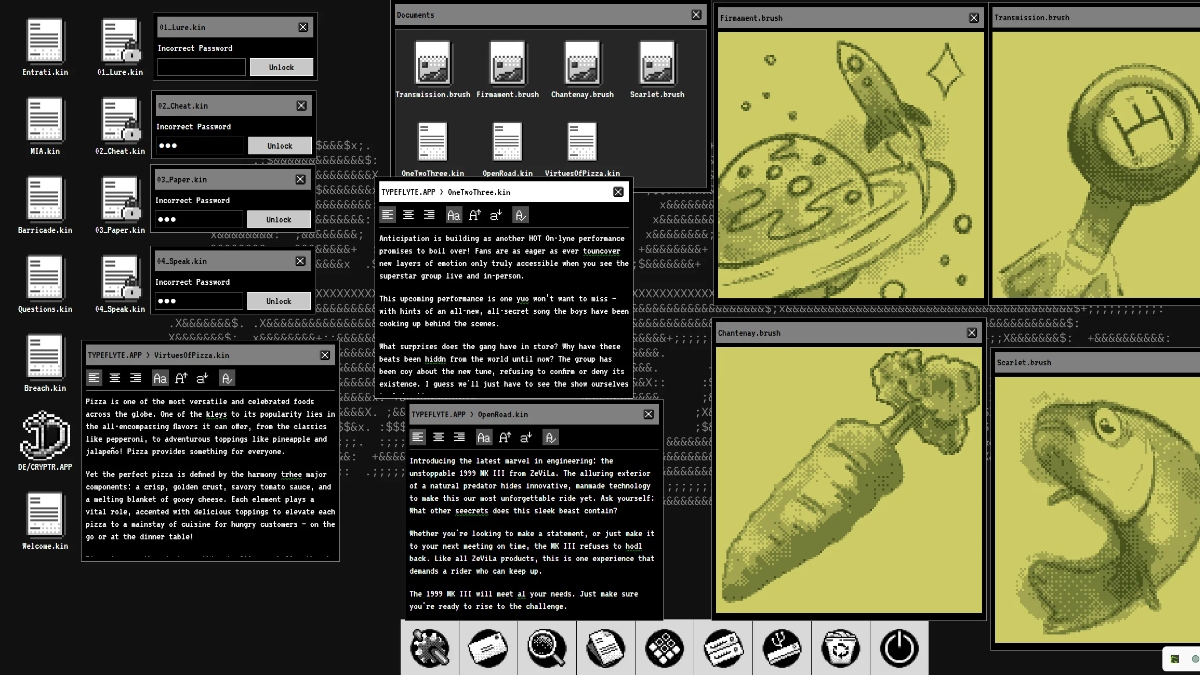Viewport: 1200px width, 675px height.
Task: Open the DE/CRYPTR.APP desktop icon
Action: pyautogui.click(x=45, y=437)
